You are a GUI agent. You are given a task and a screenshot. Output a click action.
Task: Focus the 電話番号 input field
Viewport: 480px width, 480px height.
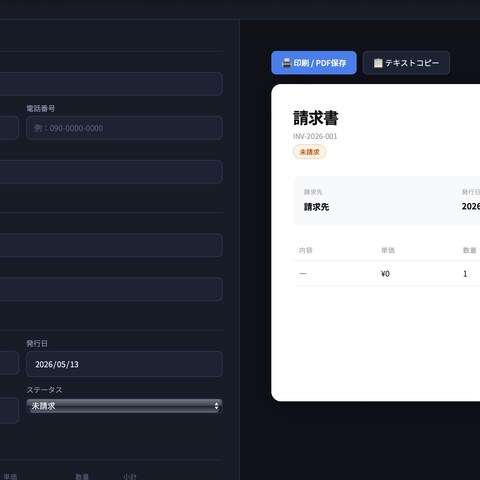click(124, 128)
